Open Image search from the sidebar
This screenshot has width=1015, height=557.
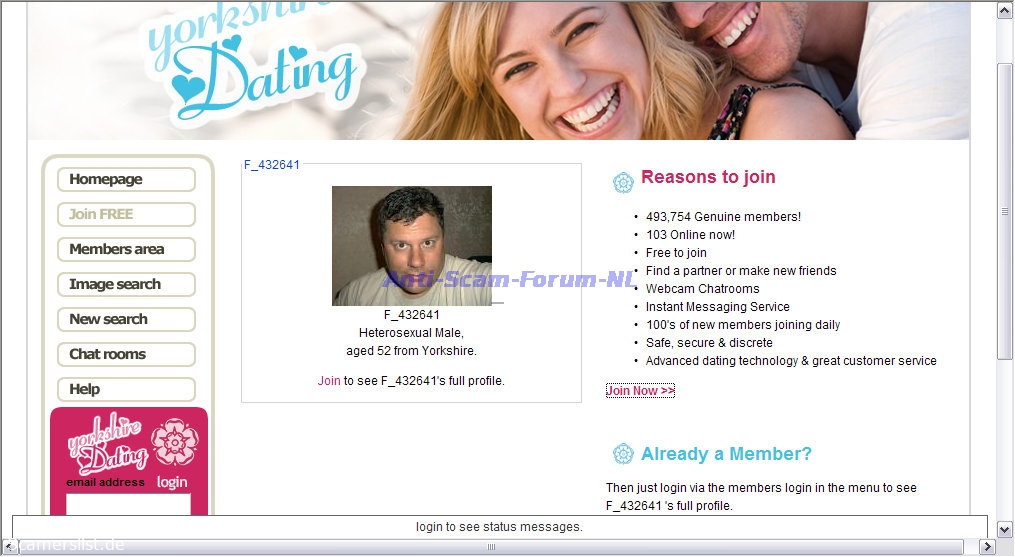[x=126, y=285]
